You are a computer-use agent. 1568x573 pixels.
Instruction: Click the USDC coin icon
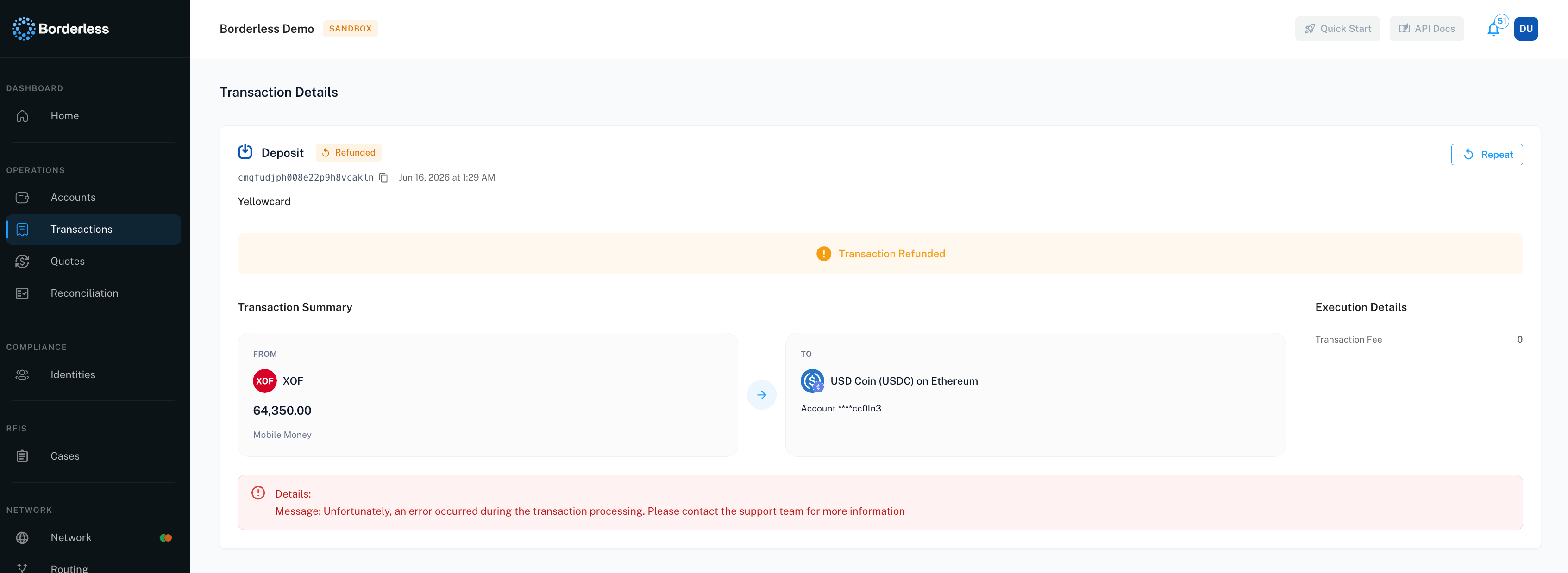coord(813,381)
